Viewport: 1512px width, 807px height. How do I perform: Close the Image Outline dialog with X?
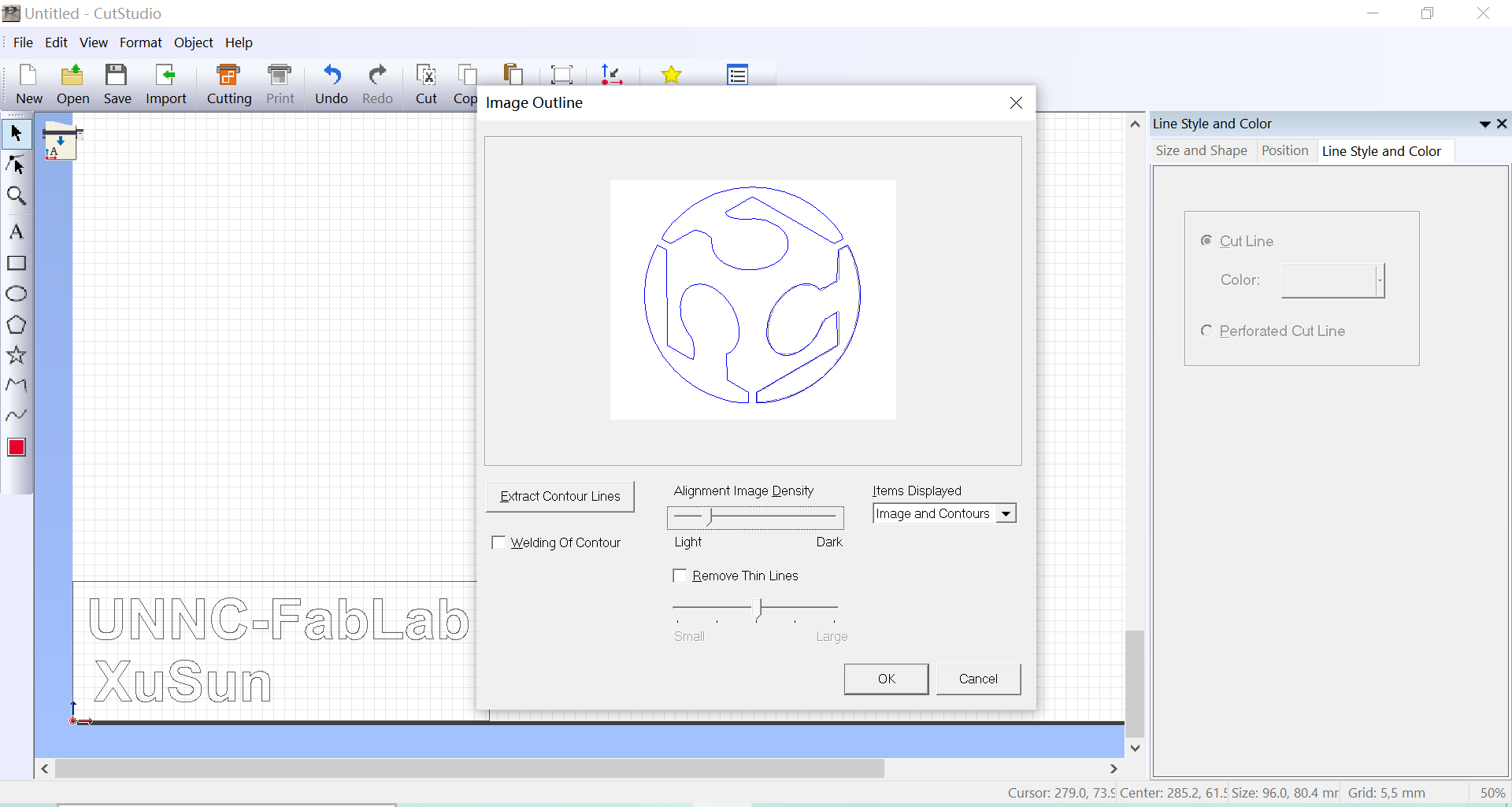(1017, 103)
